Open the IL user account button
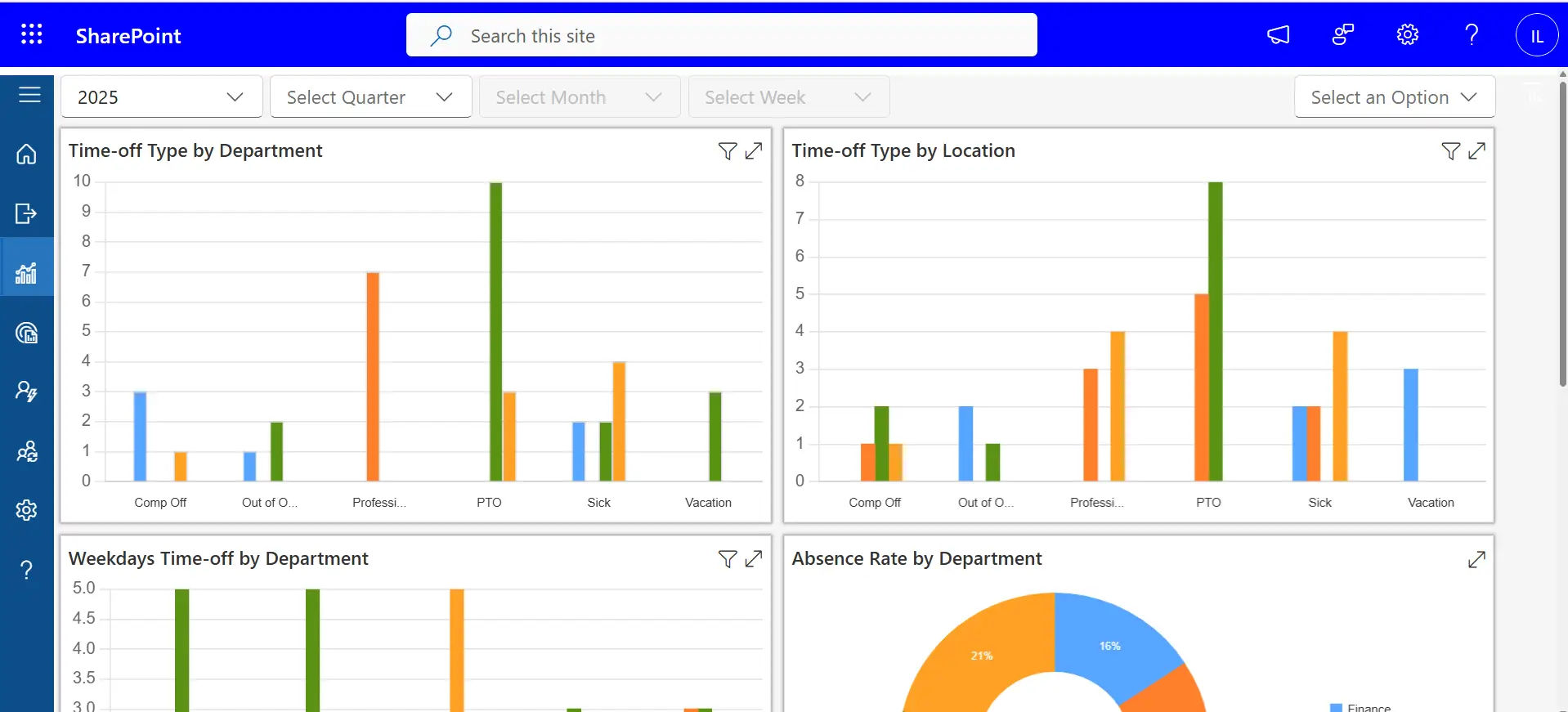 coord(1536,36)
